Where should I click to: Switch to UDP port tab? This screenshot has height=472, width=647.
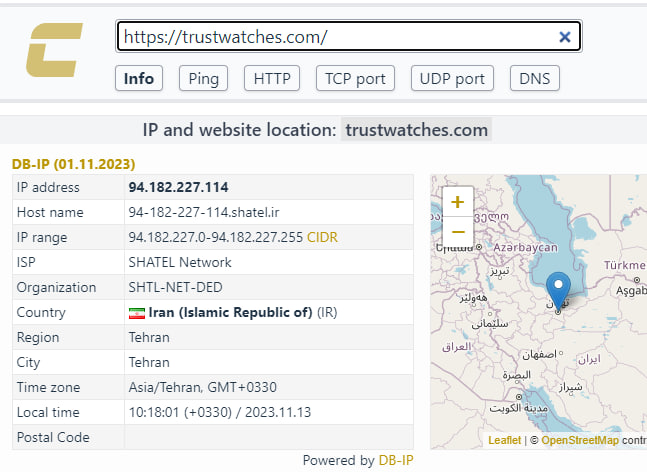[452, 78]
